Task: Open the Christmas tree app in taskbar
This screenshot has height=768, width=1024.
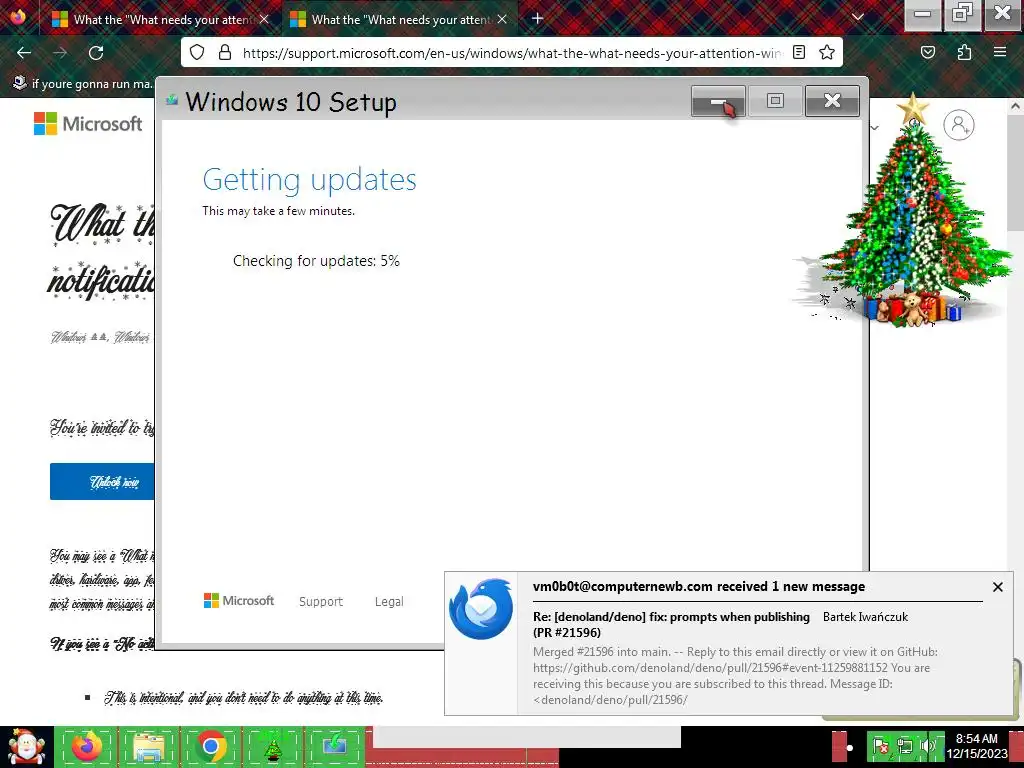Action: 272,746
